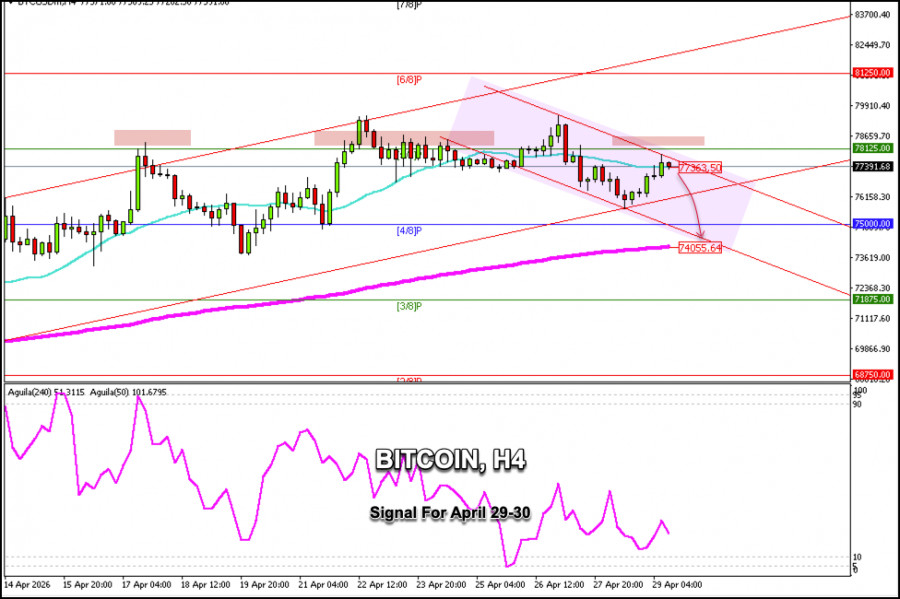Viewport: 900px width, 599px height.
Task: Click the 77363.50 entry price annotation
Action: (x=700, y=168)
